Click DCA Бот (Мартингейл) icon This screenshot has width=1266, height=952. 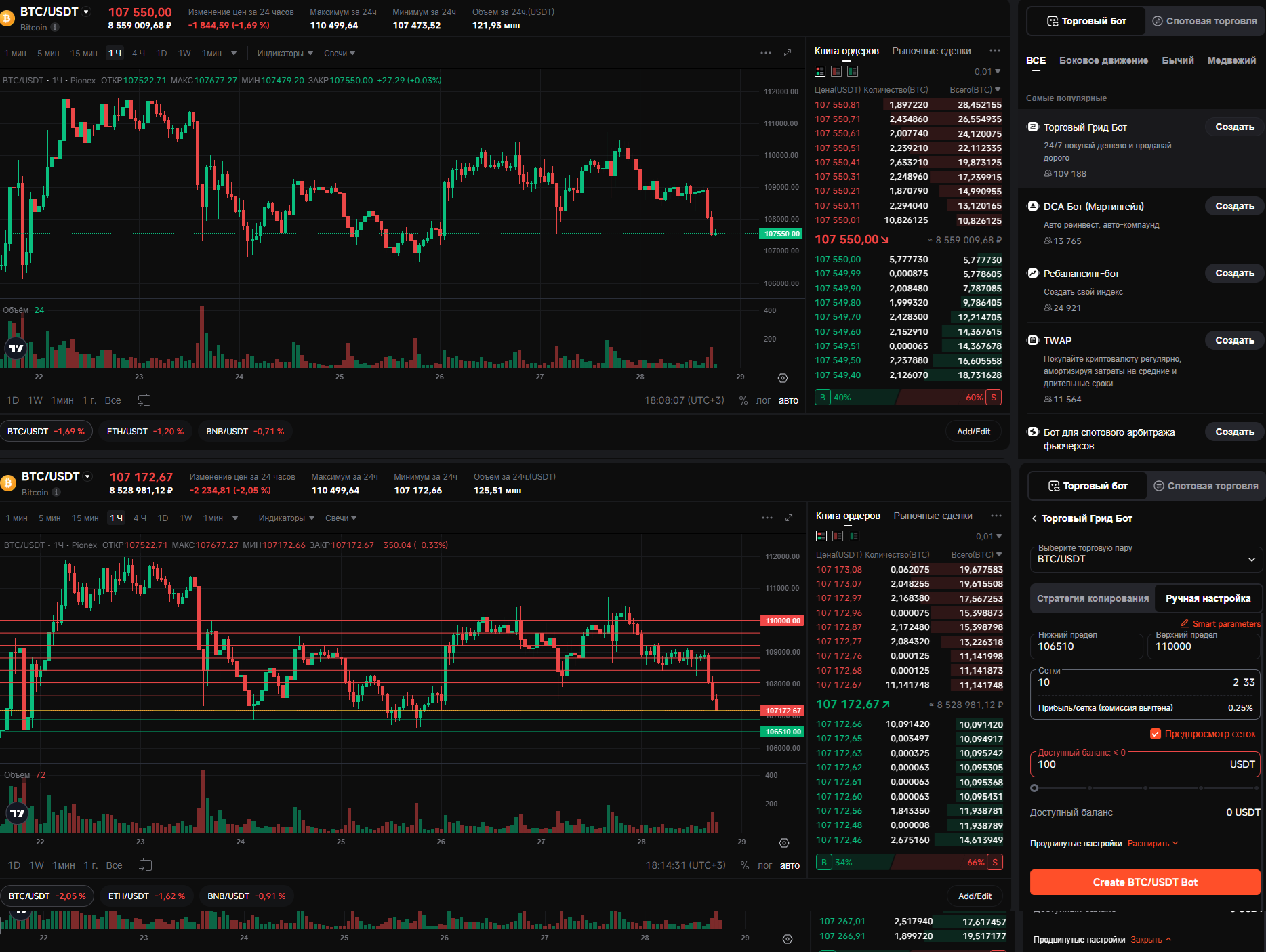[x=1033, y=207]
